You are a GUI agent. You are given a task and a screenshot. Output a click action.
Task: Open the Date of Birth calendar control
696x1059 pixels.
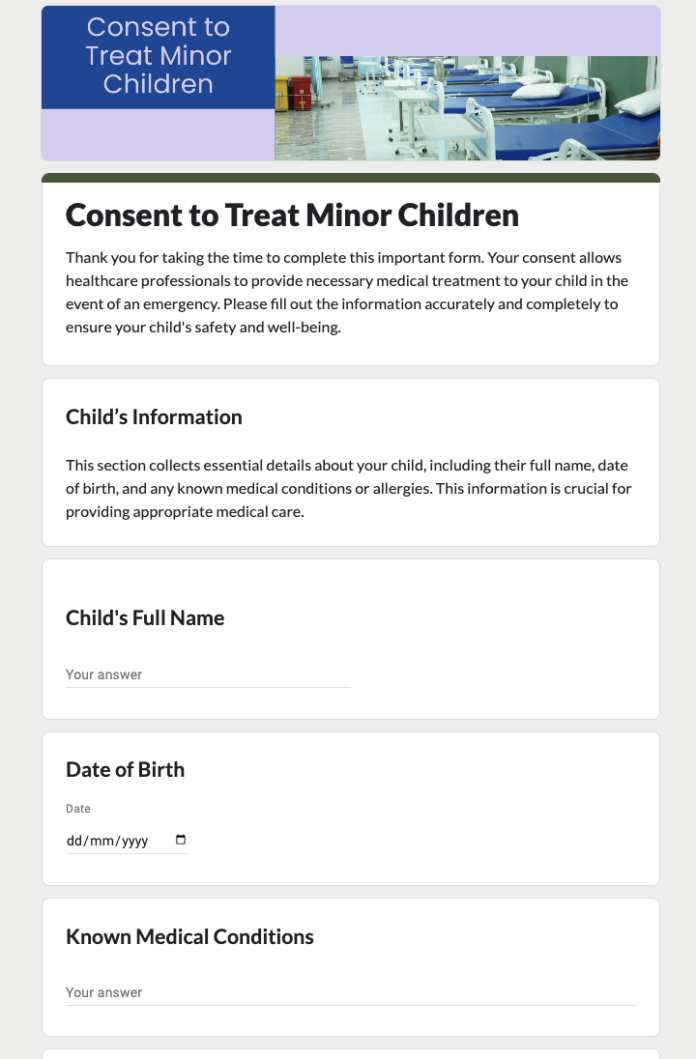point(181,840)
